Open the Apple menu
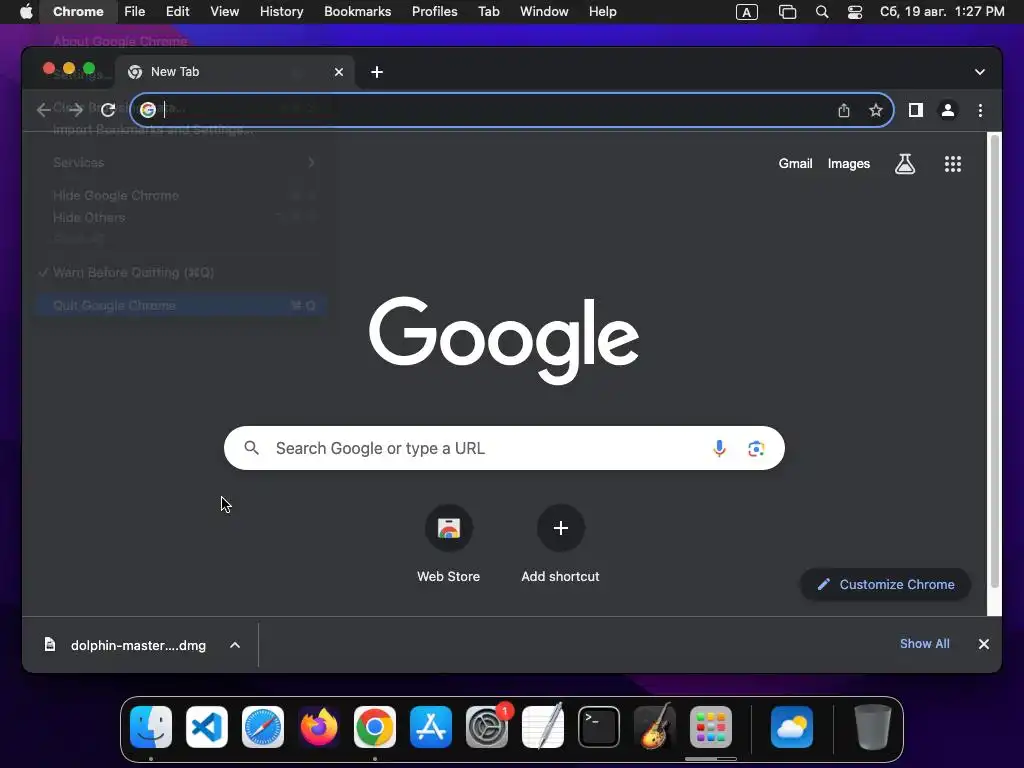Image resolution: width=1024 pixels, height=768 pixels. tap(26, 12)
